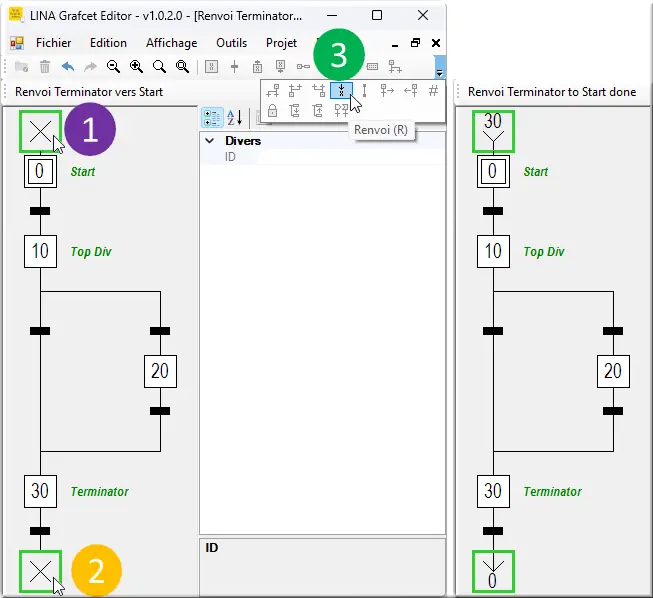Select the plus-shaped transition tool in the toolbar
653x598 pixels.
click(x=234, y=67)
